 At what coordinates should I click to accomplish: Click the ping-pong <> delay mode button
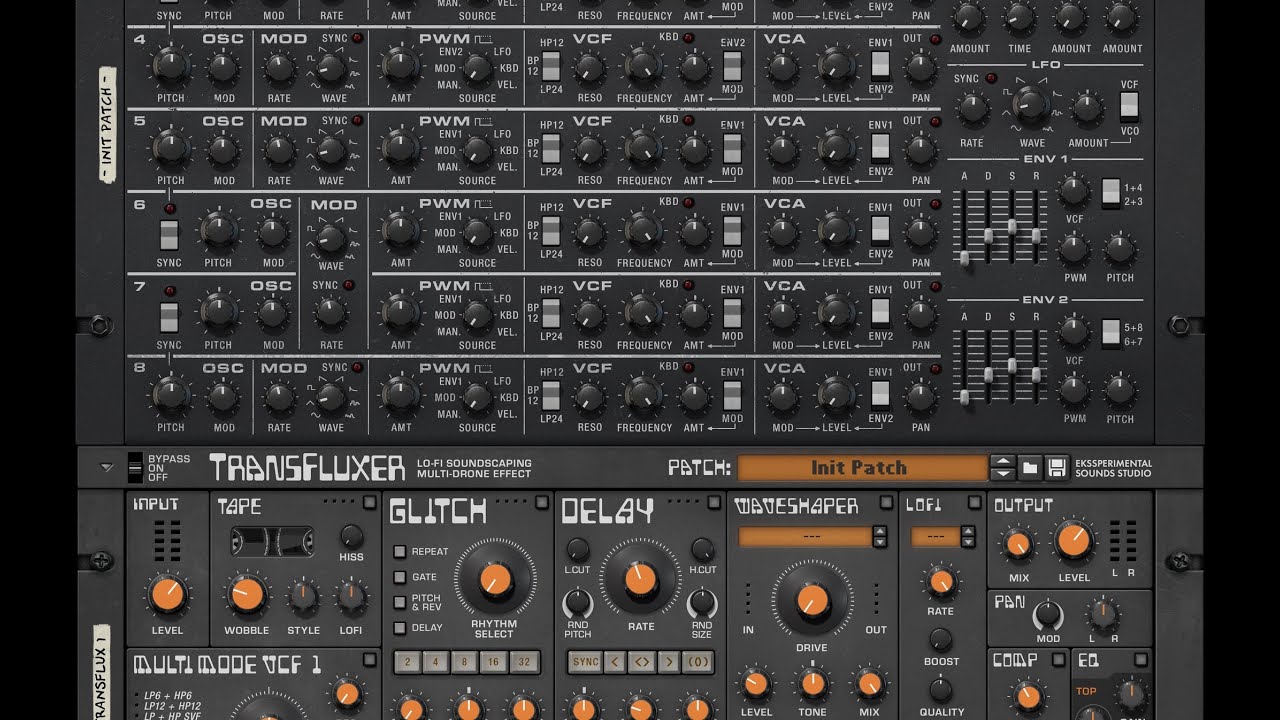coord(641,662)
